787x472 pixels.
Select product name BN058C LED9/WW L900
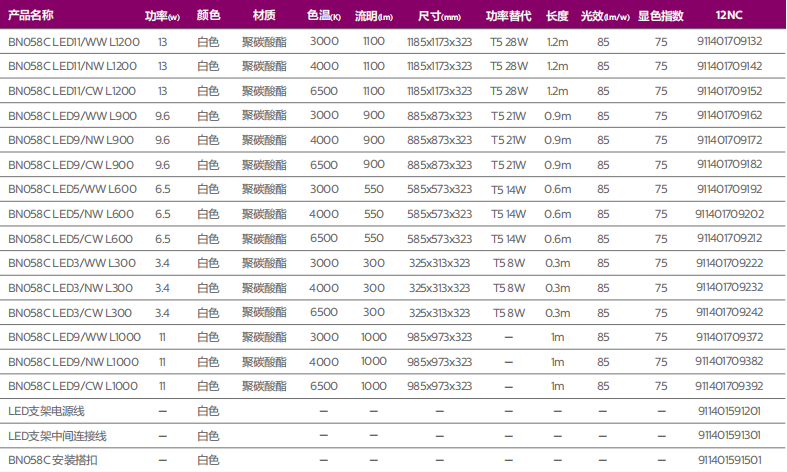[x=72, y=116]
